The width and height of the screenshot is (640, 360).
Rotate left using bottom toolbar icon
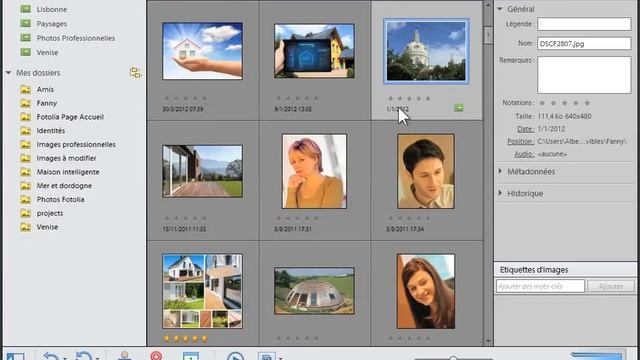51,357
